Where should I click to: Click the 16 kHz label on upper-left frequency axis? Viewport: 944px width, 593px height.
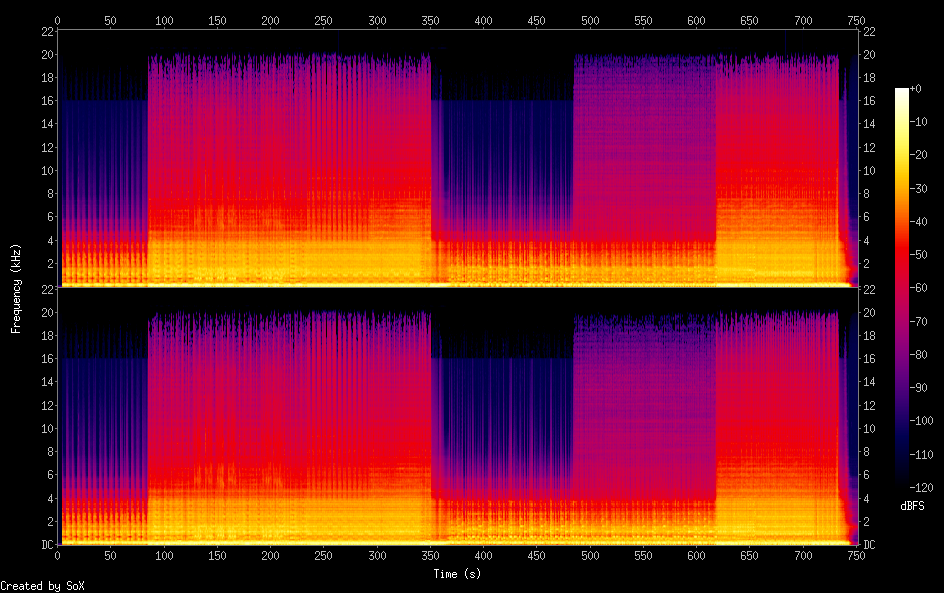47,101
